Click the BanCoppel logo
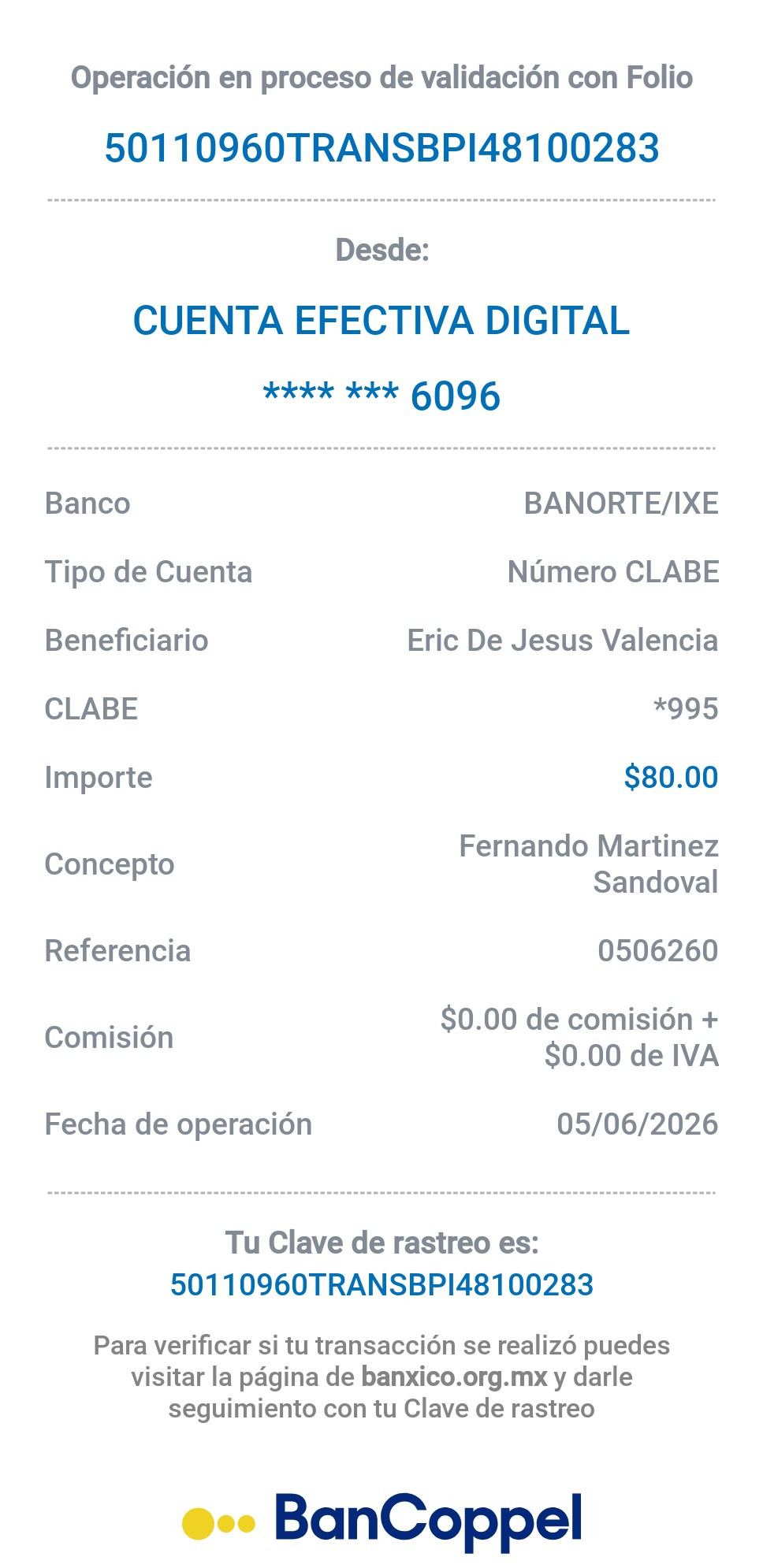This screenshot has height=1568, width=763. tap(382, 1522)
